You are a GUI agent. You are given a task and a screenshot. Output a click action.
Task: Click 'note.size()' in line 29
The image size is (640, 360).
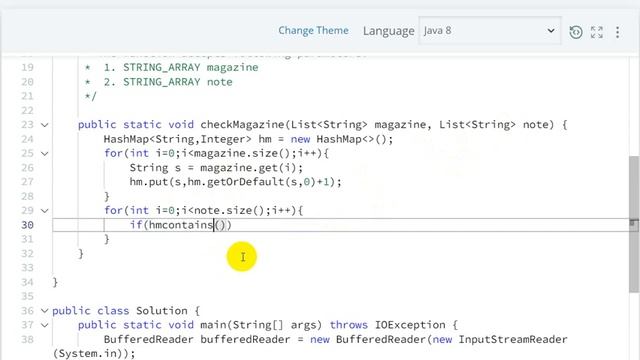click(229, 211)
